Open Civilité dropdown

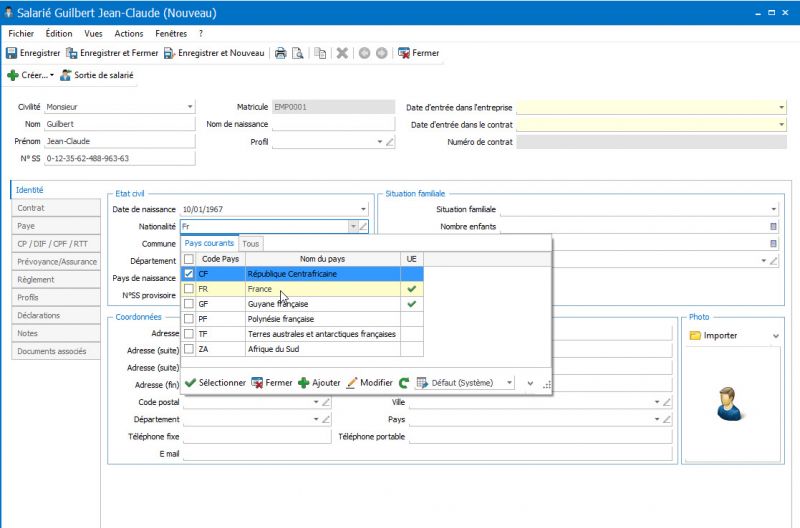(x=190, y=107)
